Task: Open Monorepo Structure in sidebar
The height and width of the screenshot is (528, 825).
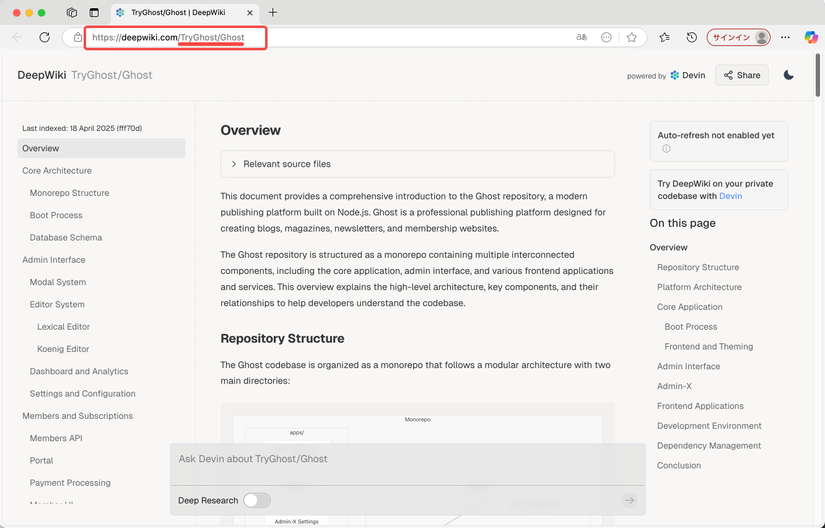Action: pos(69,193)
